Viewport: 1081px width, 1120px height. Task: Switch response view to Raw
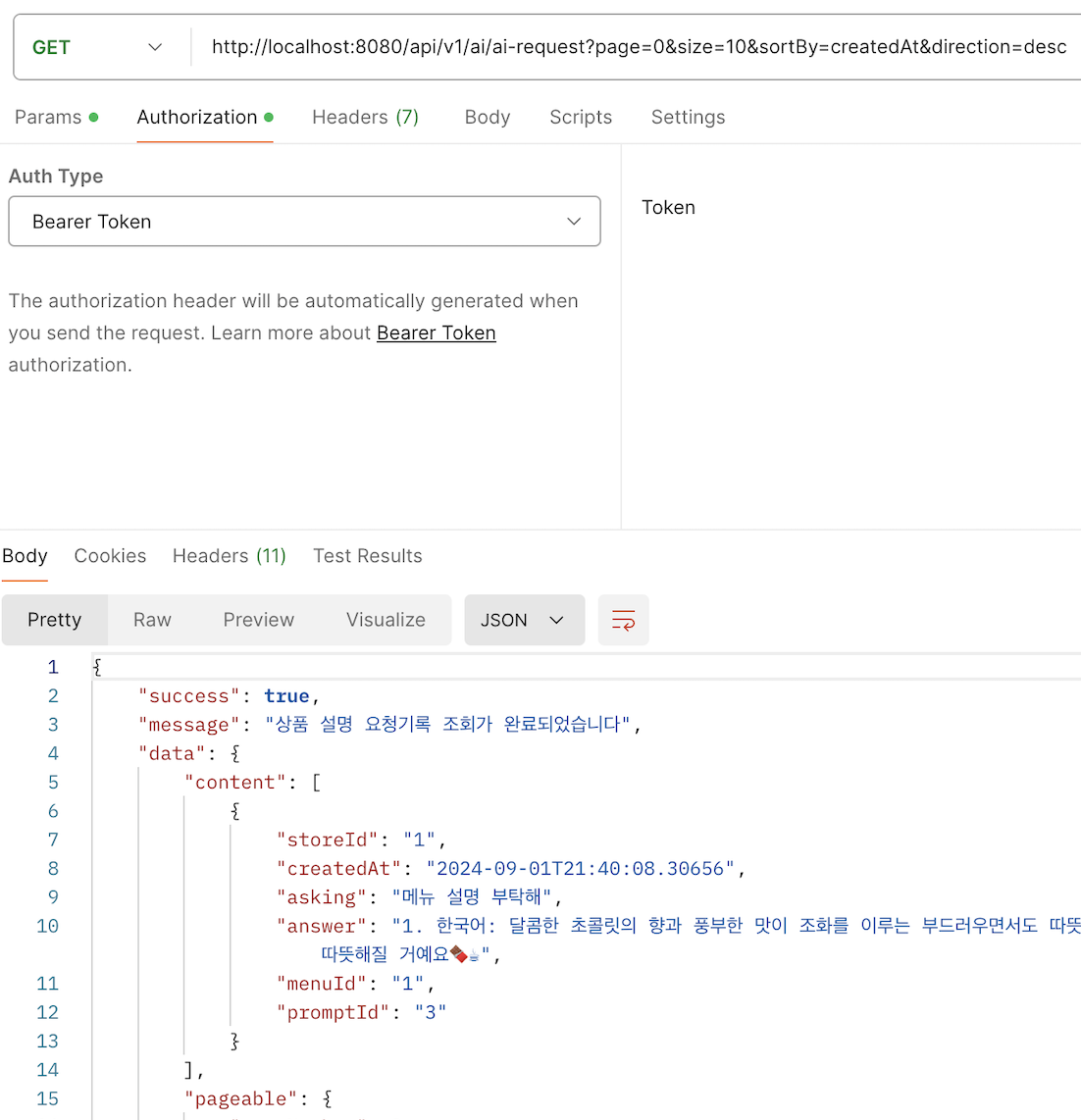coord(152,620)
